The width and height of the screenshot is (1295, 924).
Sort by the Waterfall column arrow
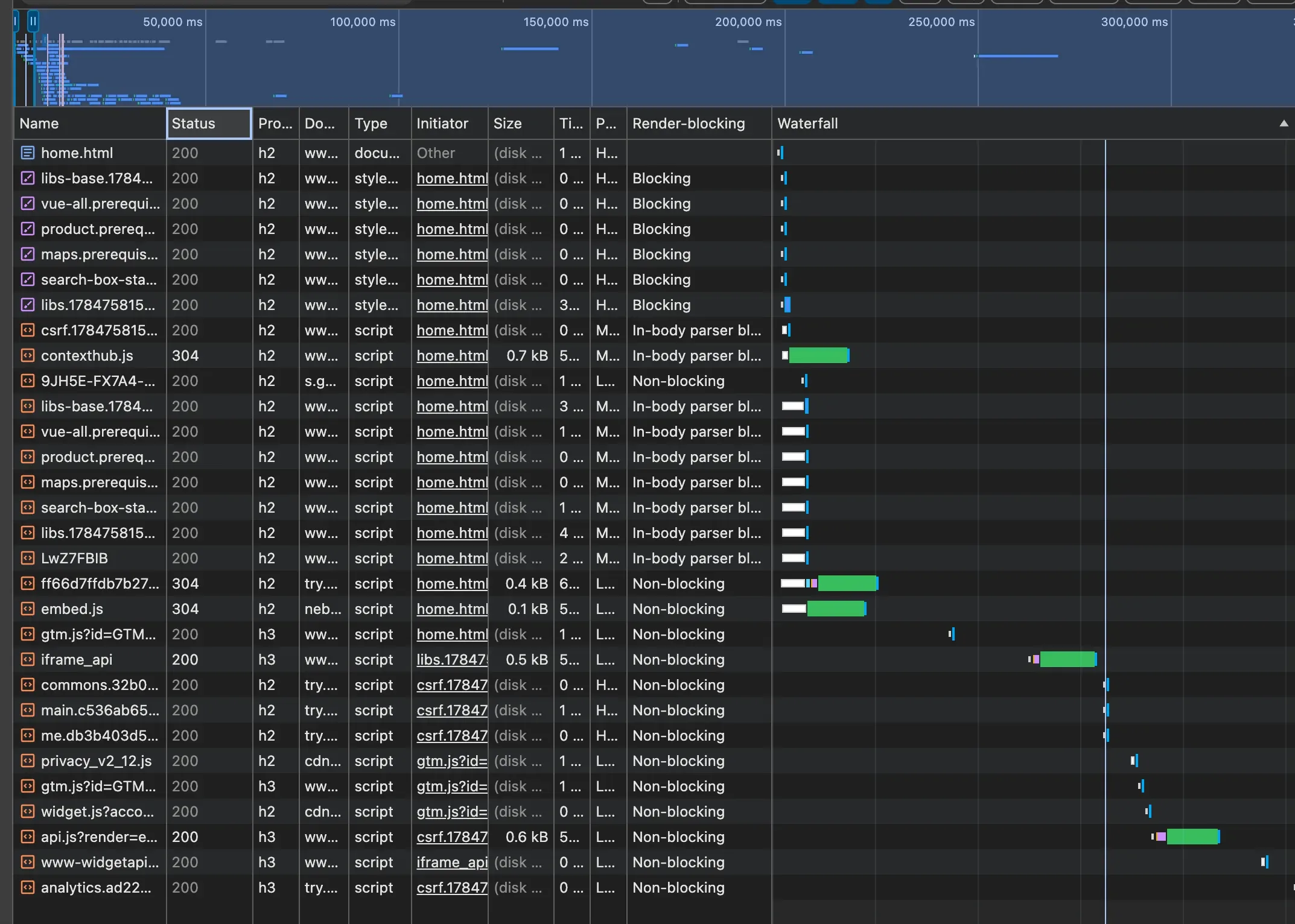[x=1284, y=123]
